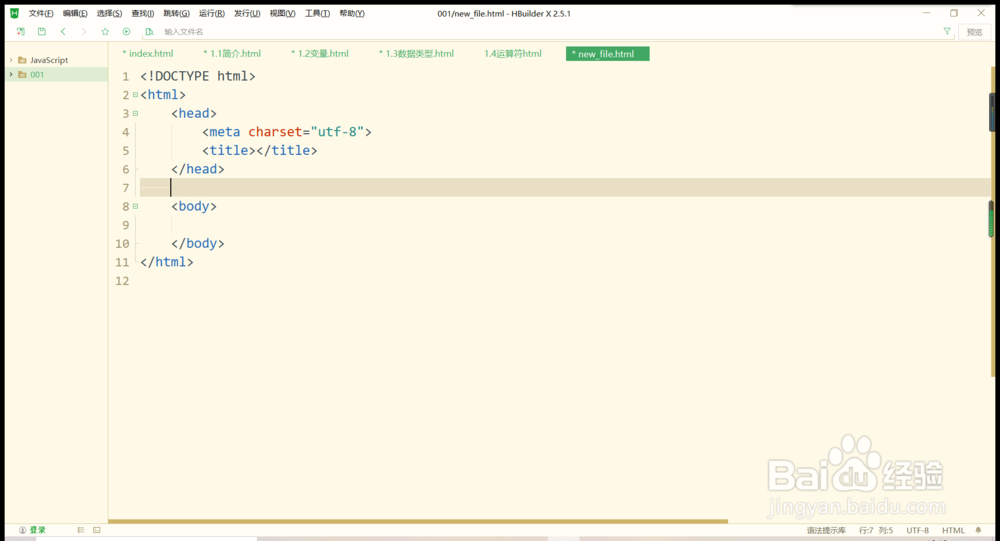Collapse the head tag fold marker

[x=135, y=114]
